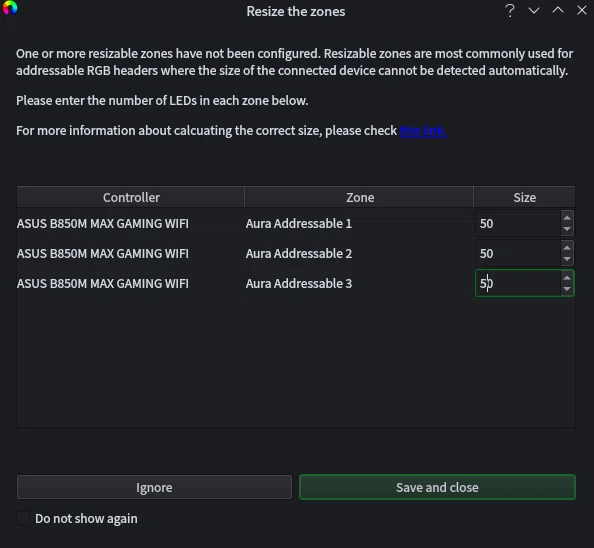Decrease size for Aura Addressable 1
The width and height of the screenshot is (594, 548).
(x=567, y=229)
